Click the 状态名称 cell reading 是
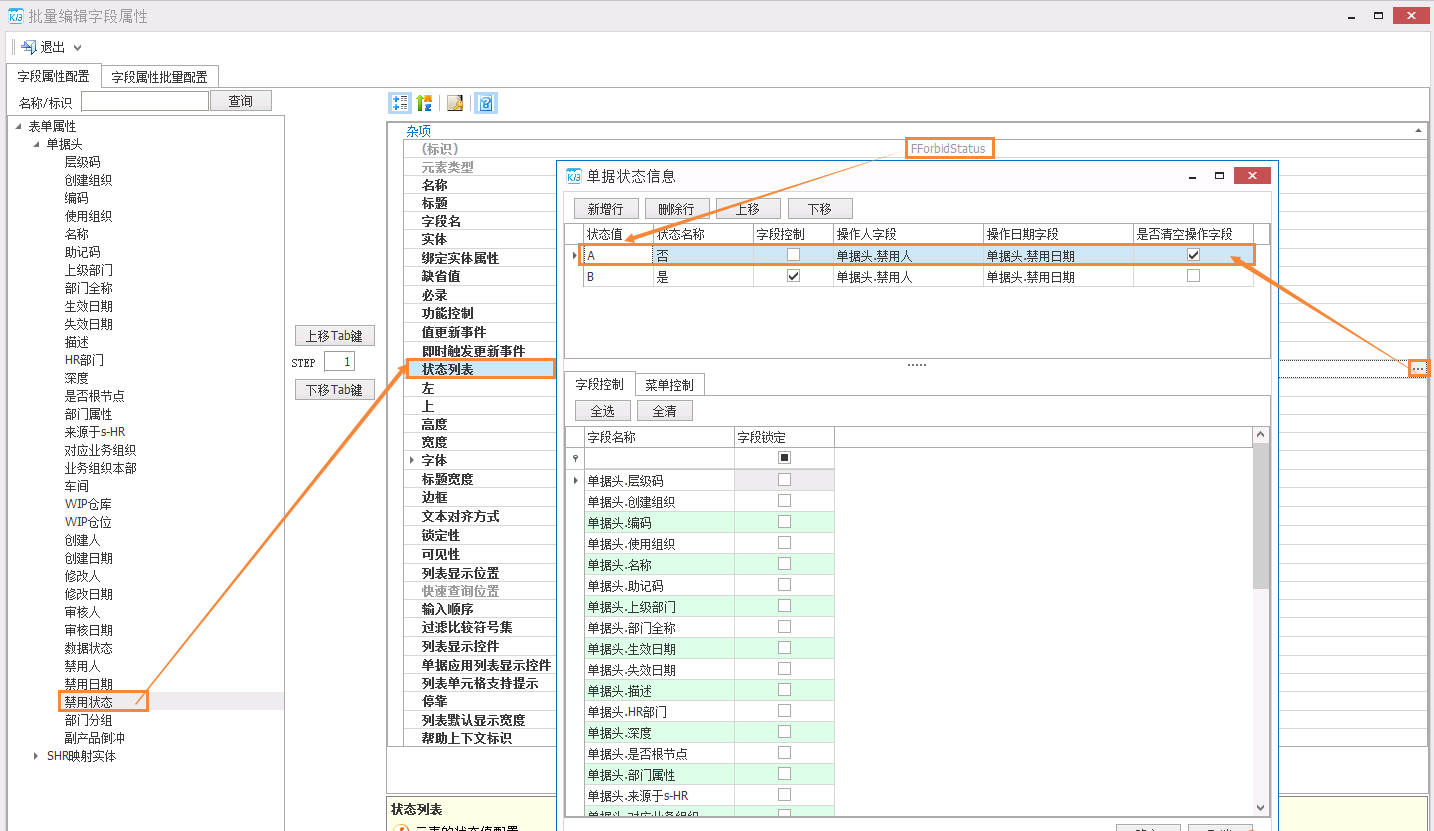 click(x=703, y=277)
